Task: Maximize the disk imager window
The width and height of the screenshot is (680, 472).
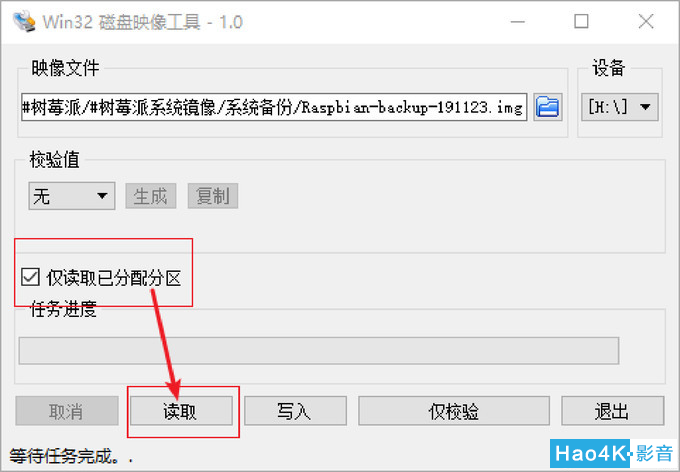Action: (x=581, y=21)
